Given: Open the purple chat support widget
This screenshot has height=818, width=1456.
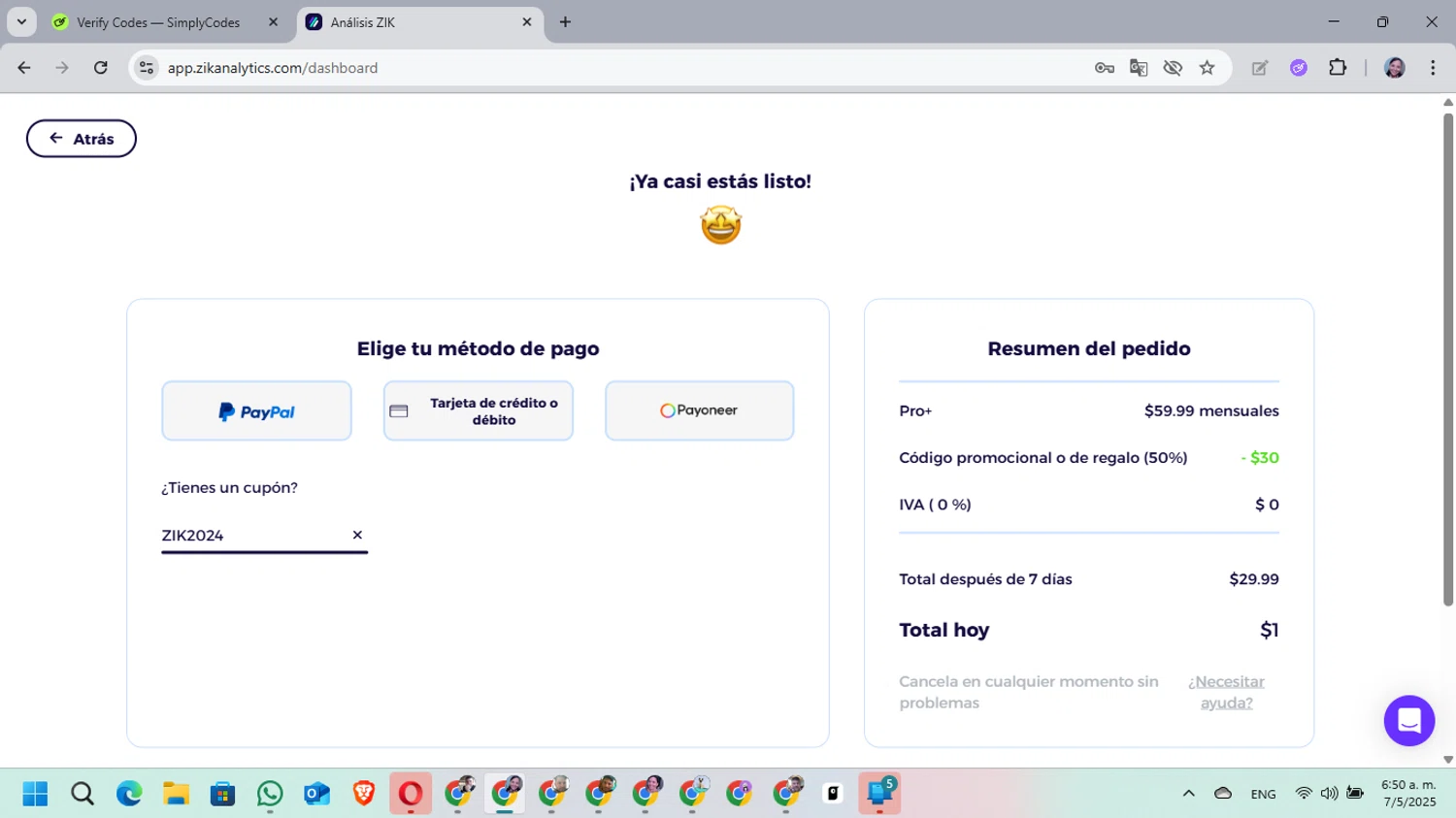Looking at the screenshot, I should (1409, 721).
